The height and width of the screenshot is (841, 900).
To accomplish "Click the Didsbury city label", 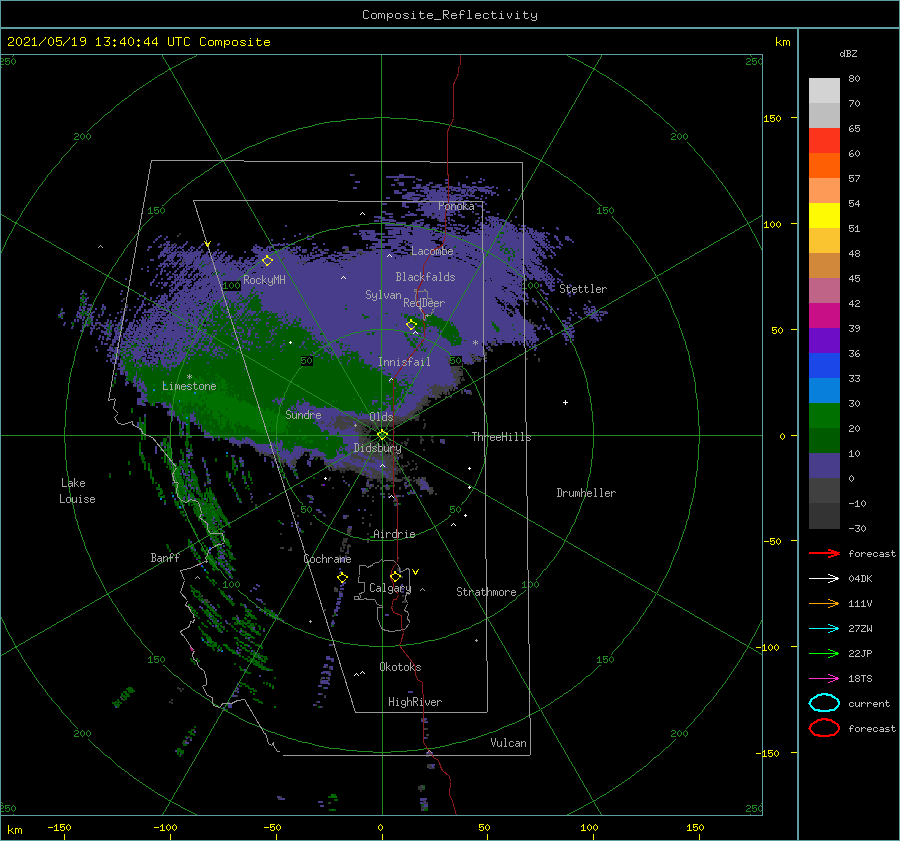I will [x=378, y=448].
